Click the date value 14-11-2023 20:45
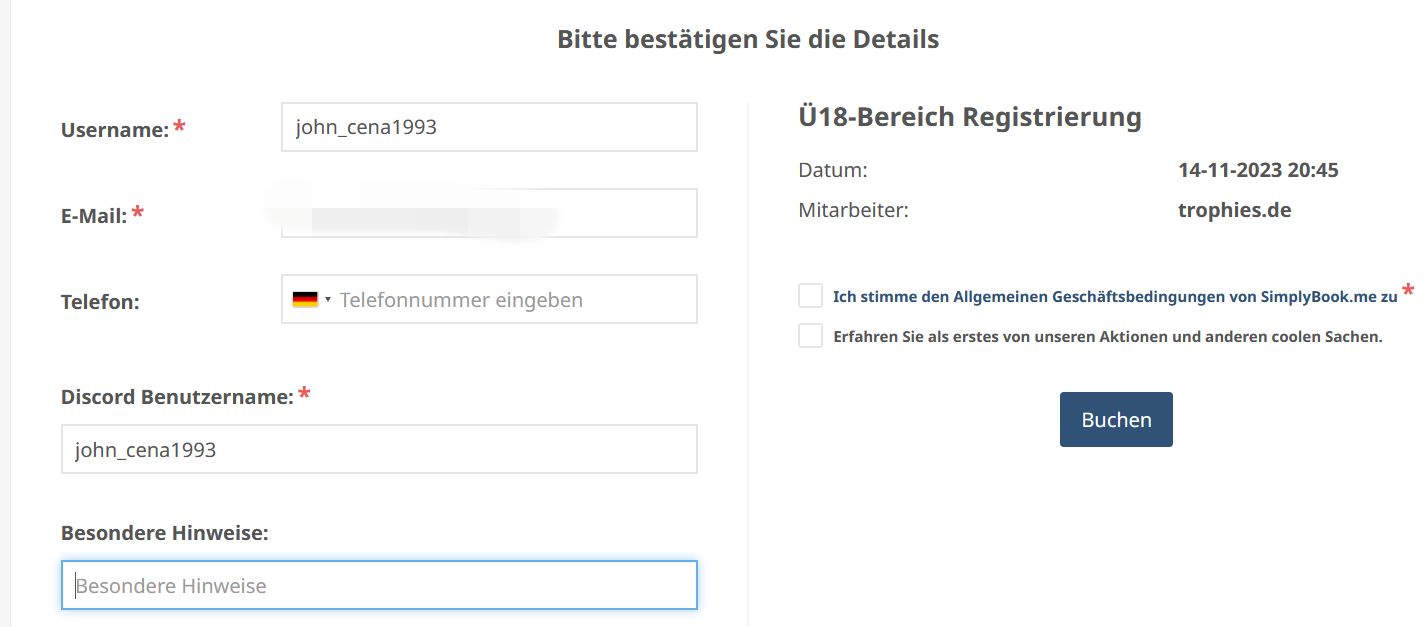The image size is (1428, 627). click(x=1258, y=170)
